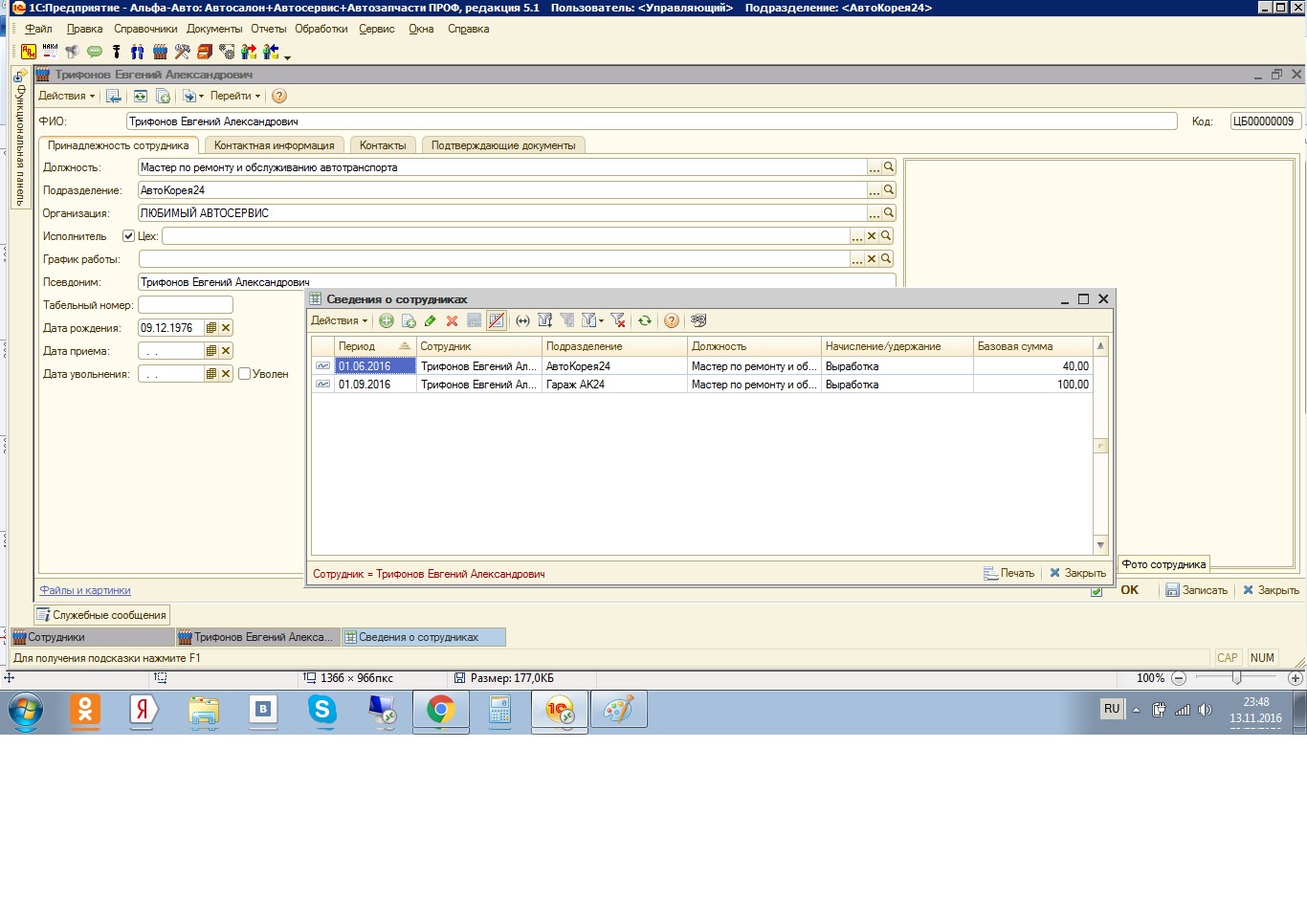Click the Clear filter icon with red X

[618, 320]
